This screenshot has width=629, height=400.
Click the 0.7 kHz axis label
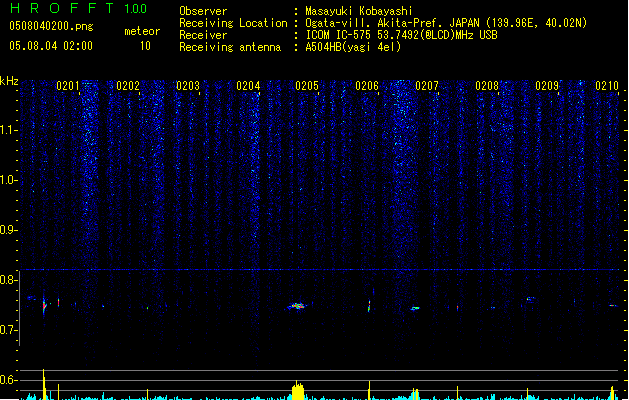[x=8, y=330]
